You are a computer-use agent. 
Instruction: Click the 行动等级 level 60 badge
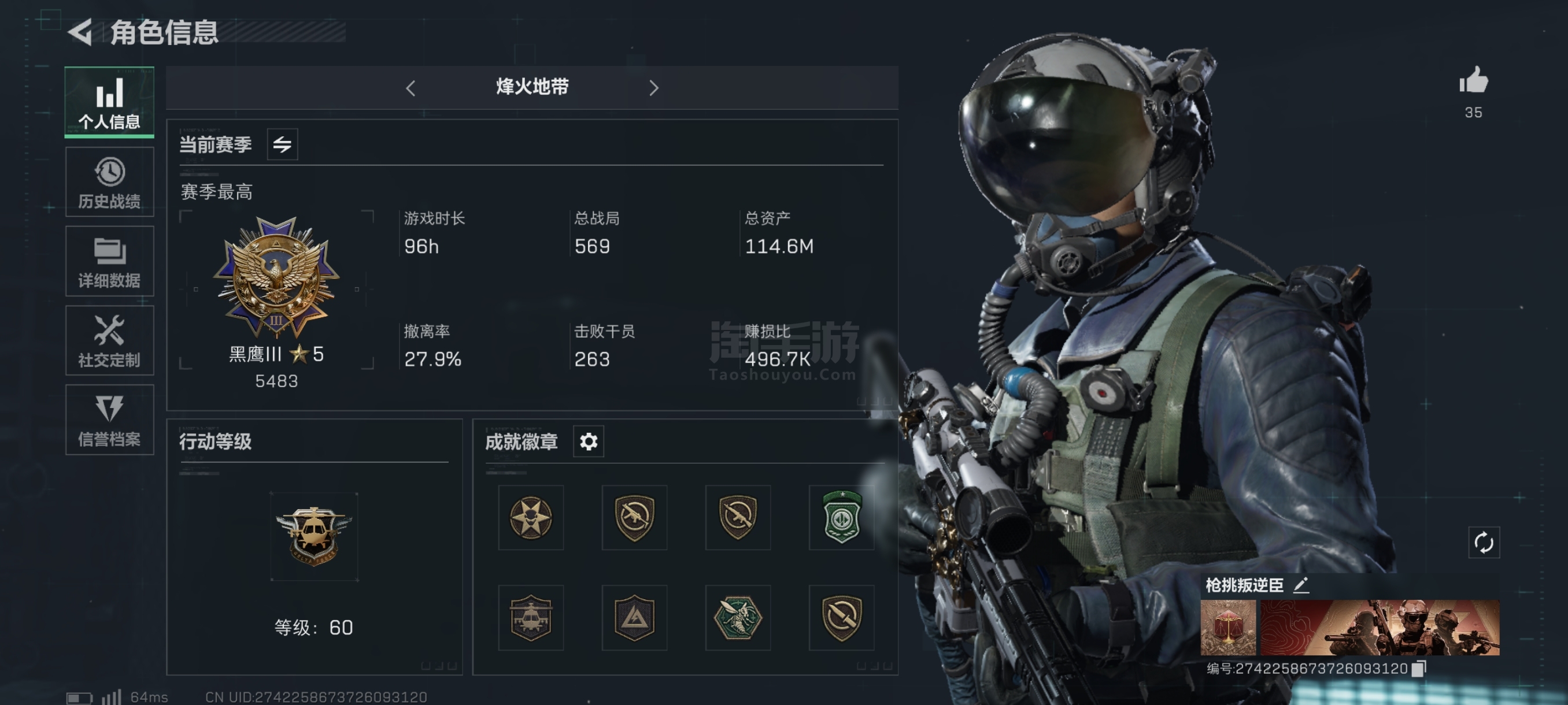coord(313,536)
